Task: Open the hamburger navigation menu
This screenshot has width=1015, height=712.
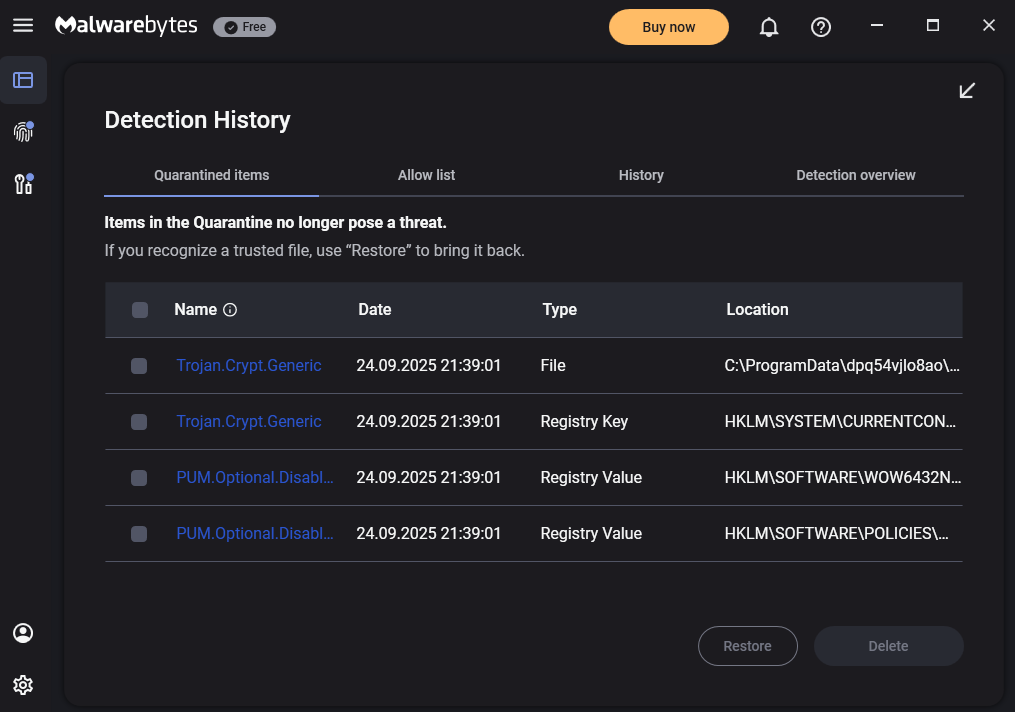Action: [x=23, y=26]
